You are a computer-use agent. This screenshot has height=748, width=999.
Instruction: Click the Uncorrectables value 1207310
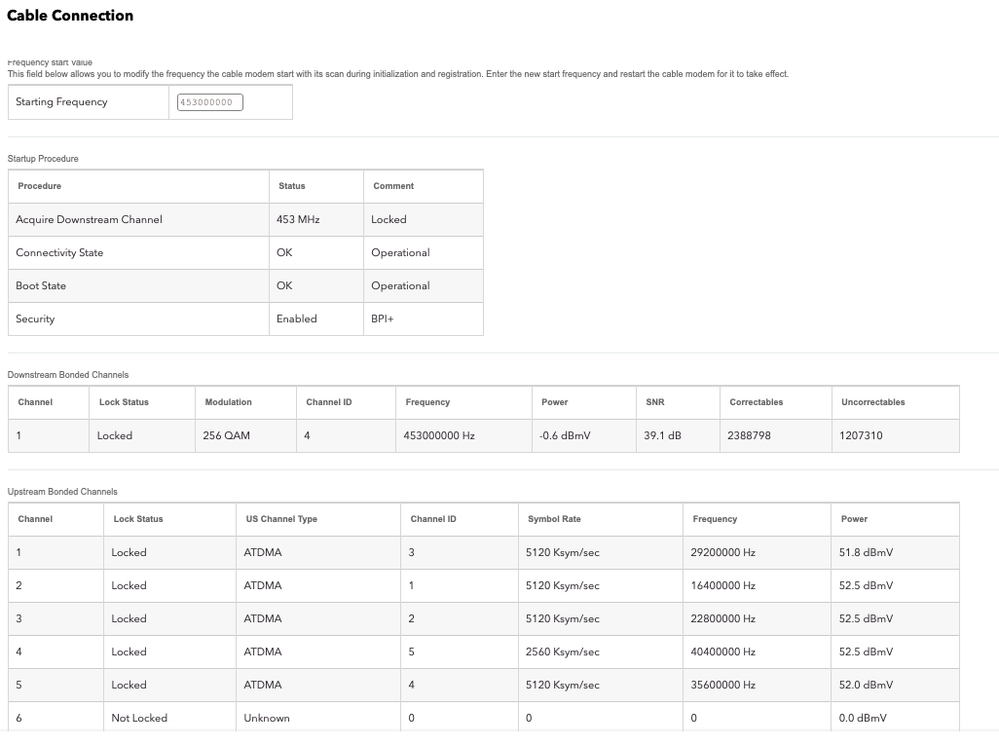pyautogui.click(x=862, y=436)
